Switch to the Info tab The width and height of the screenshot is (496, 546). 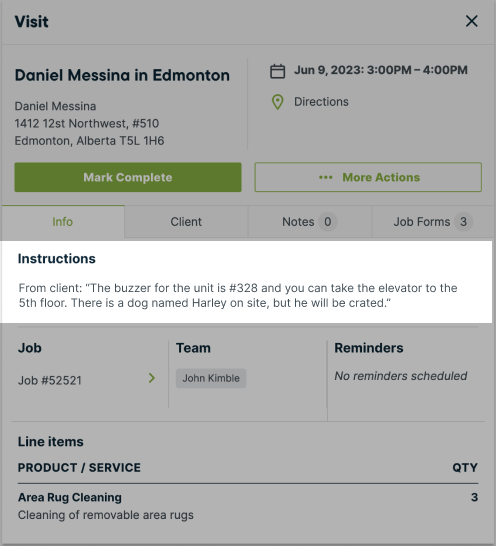point(63,222)
